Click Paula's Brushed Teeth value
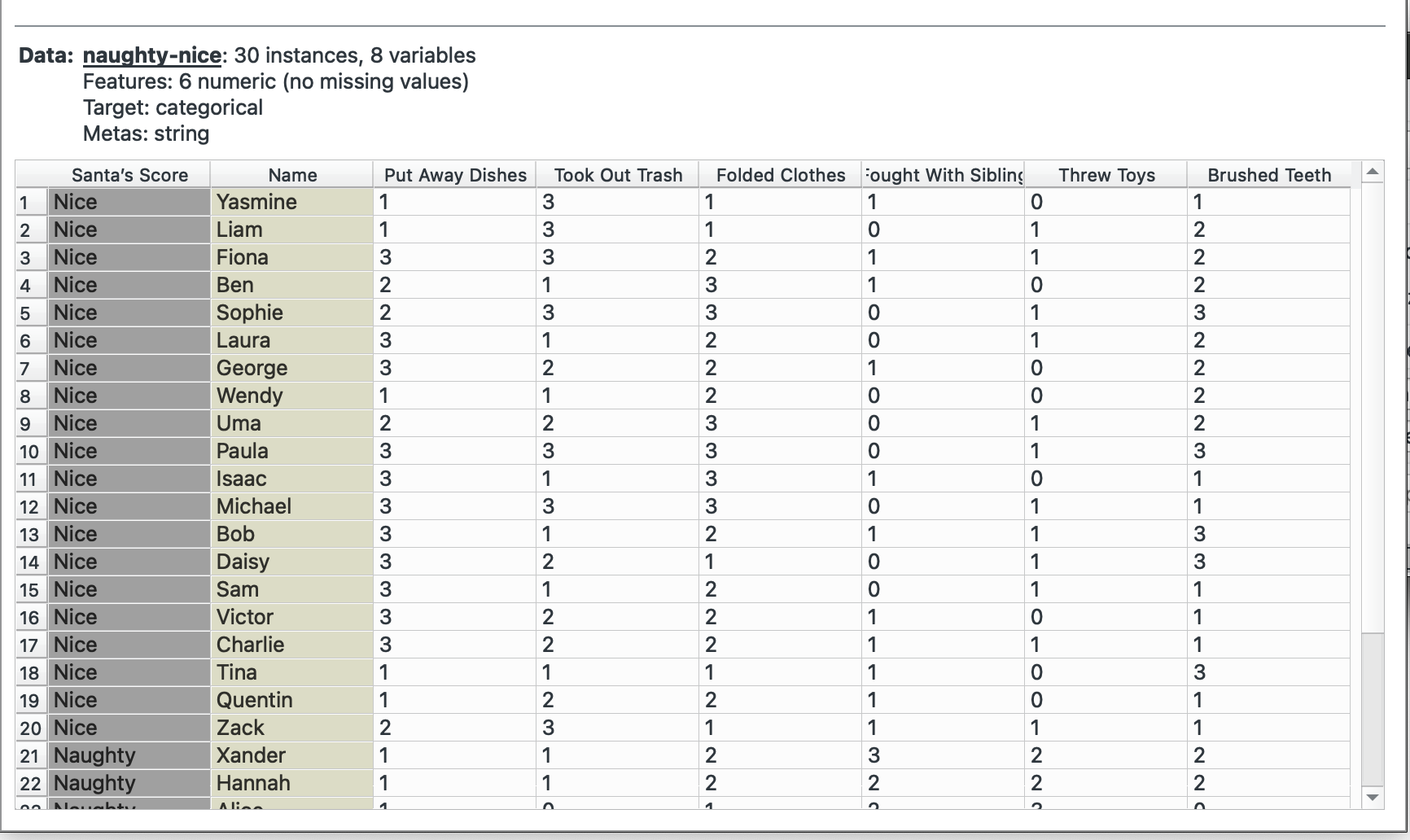The width and height of the screenshot is (1410, 840). tap(1269, 452)
